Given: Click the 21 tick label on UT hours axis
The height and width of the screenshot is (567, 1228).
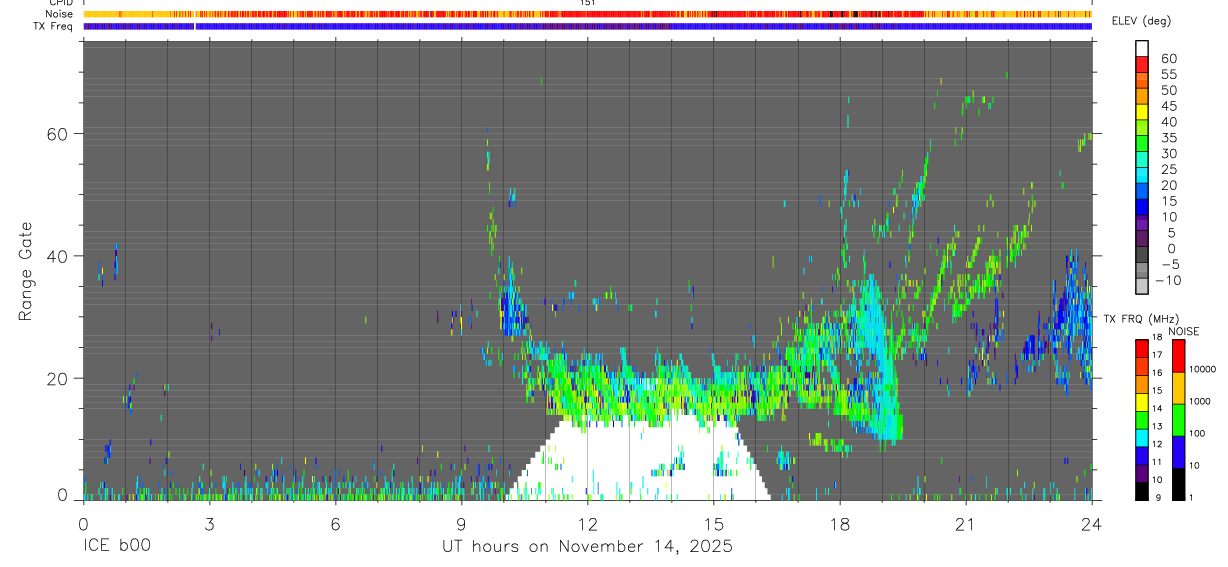Looking at the screenshot, I should click(965, 524).
